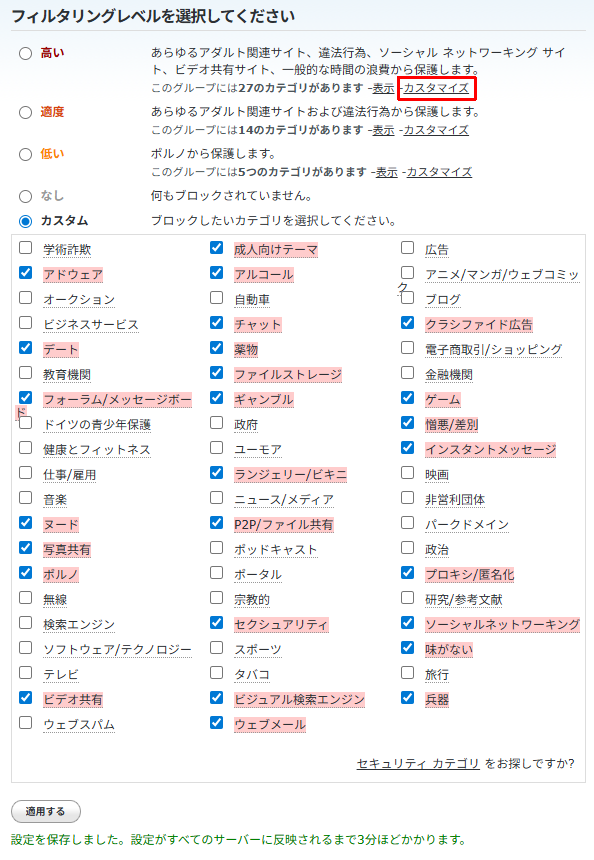The width and height of the screenshot is (594, 860).
Task: Uncheck the ギャンブル checkbox
Action: 216,398
